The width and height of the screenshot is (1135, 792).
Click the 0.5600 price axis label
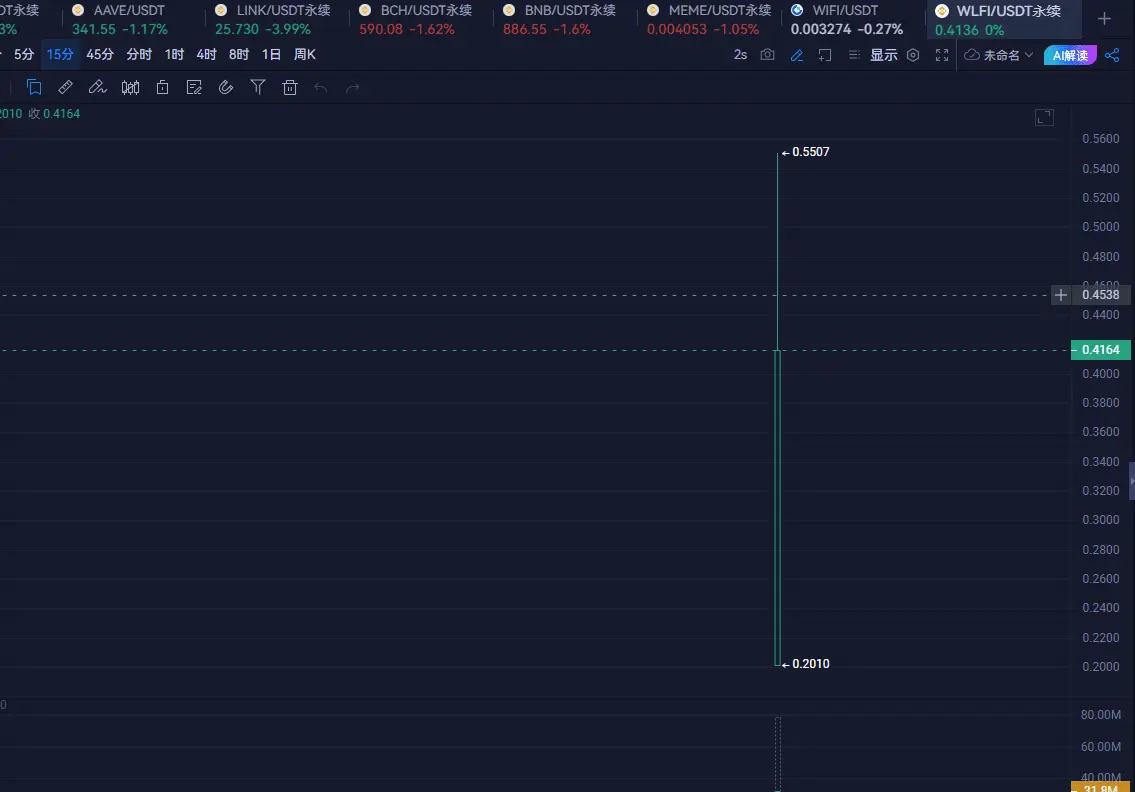[1100, 139]
